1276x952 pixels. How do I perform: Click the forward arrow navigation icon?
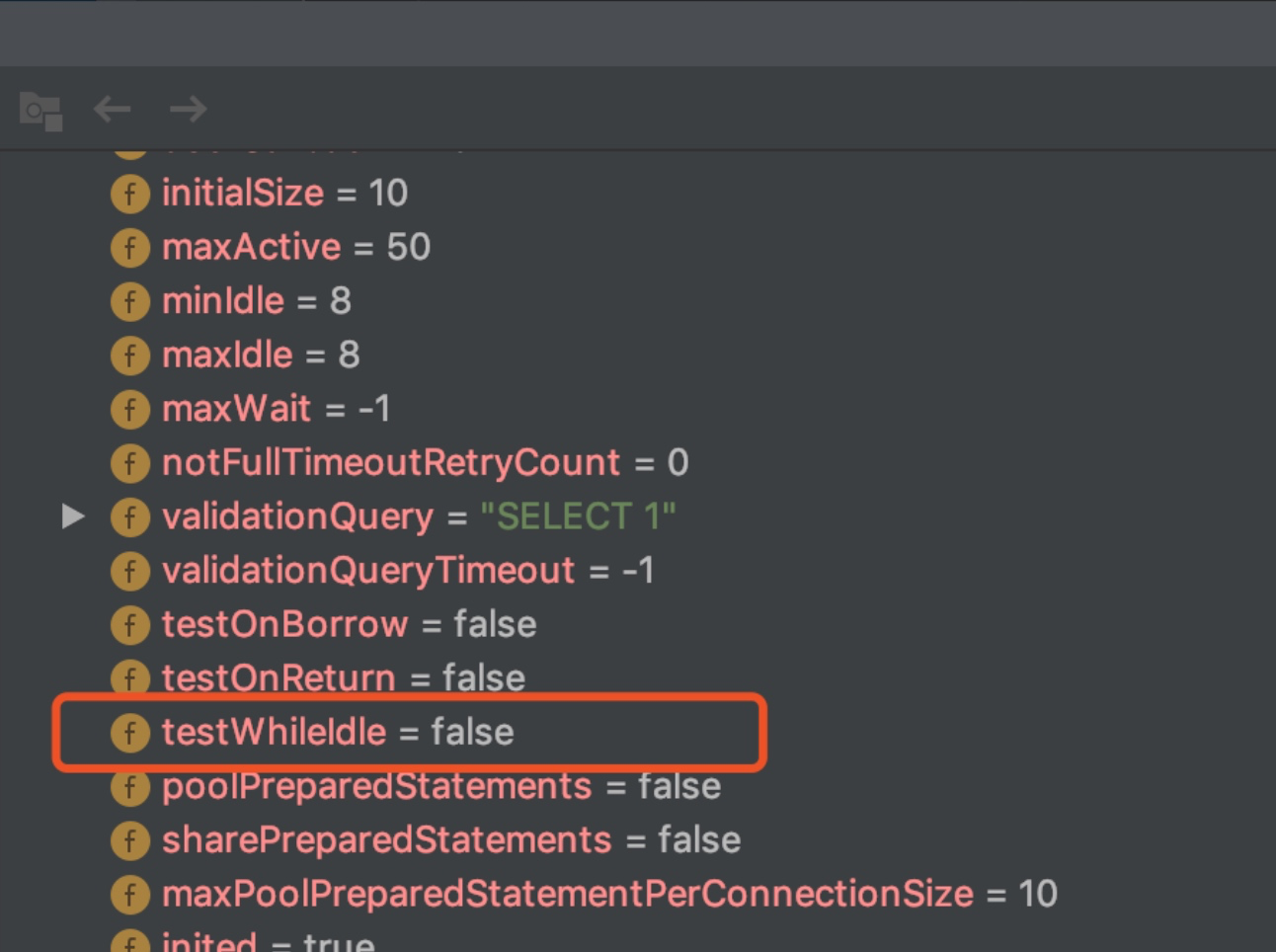tap(188, 109)
